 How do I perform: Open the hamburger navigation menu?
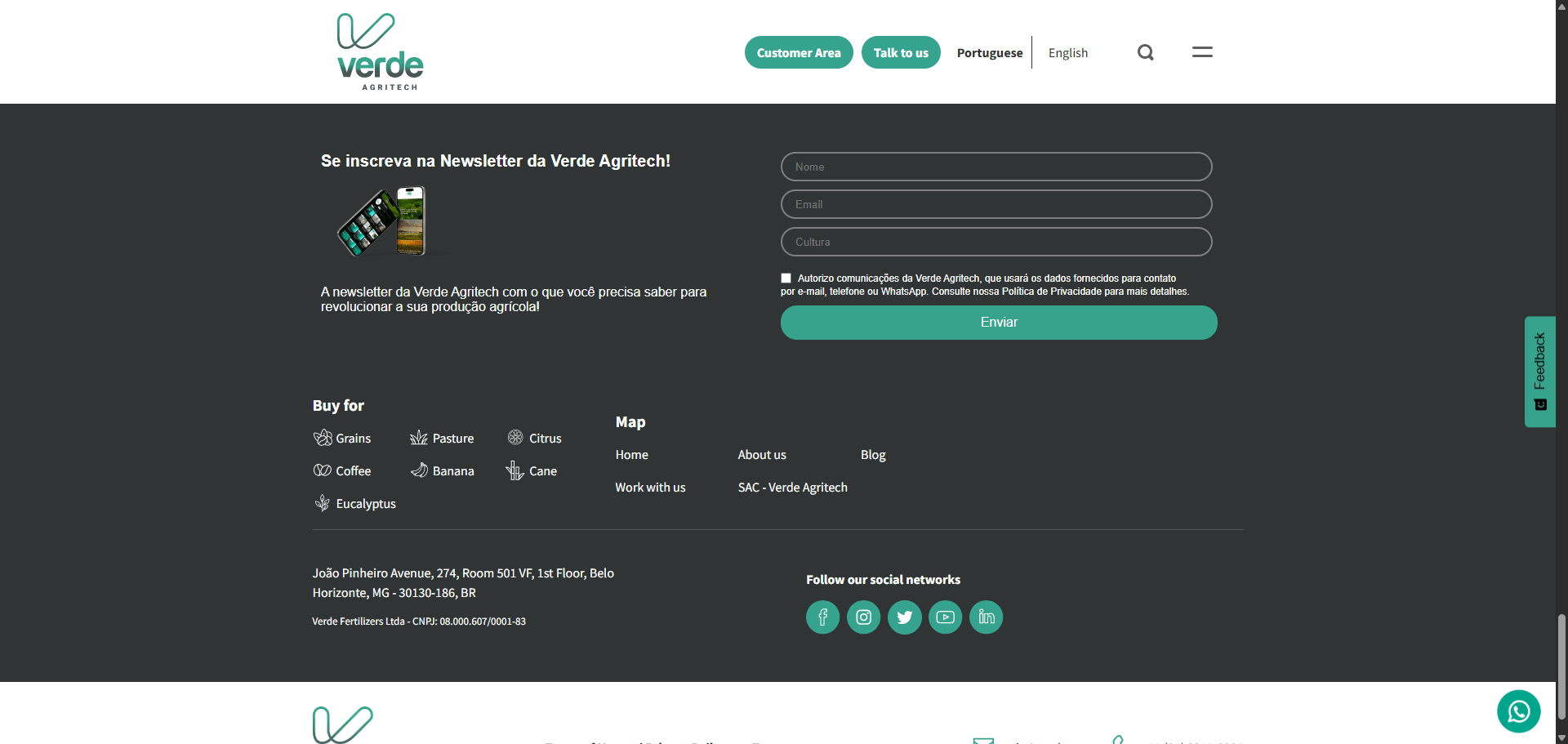(x=1202, y=51)
